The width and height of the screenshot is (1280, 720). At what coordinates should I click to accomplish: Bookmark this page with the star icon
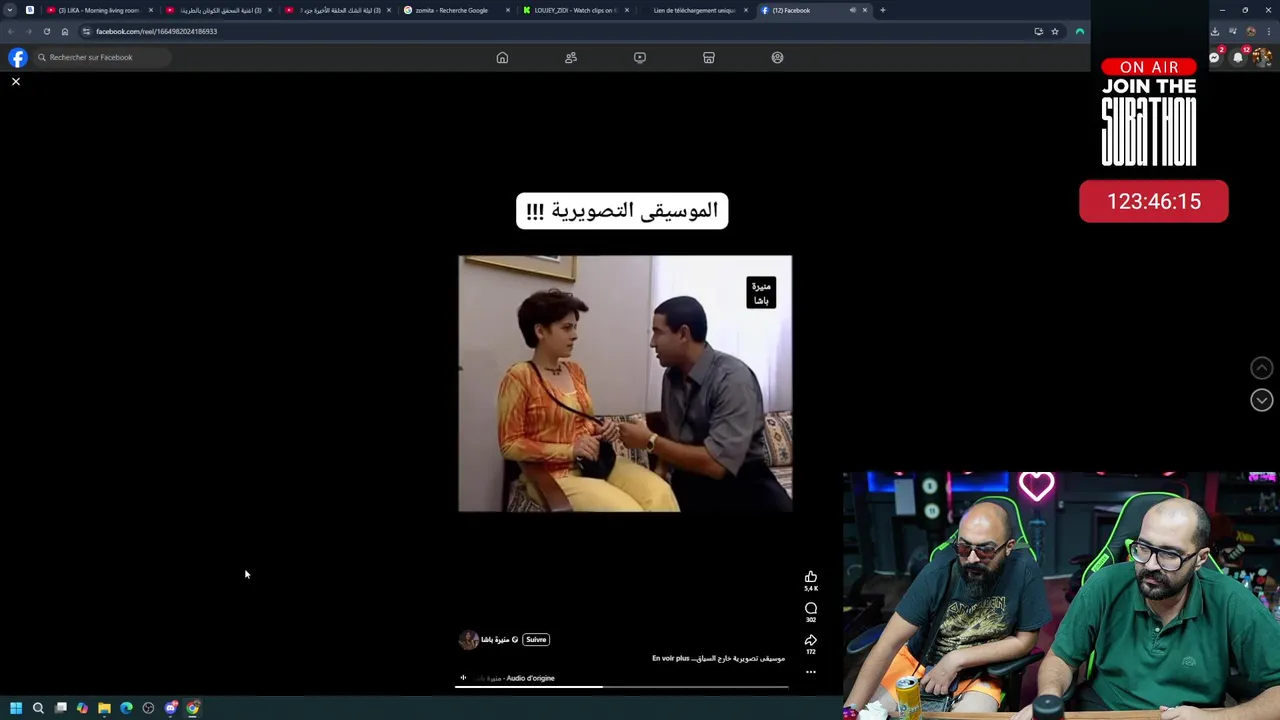click(1054, 31)
